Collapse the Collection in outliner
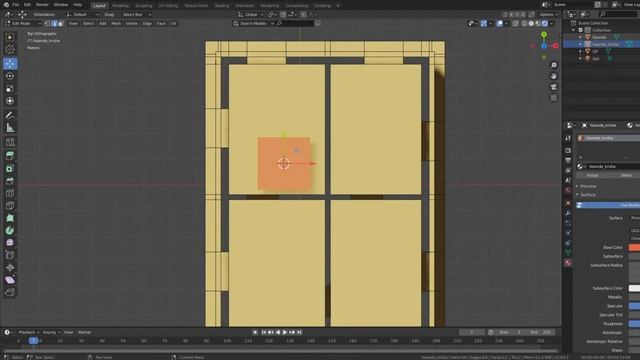640x360 pixels. click(x=574, y=30)
